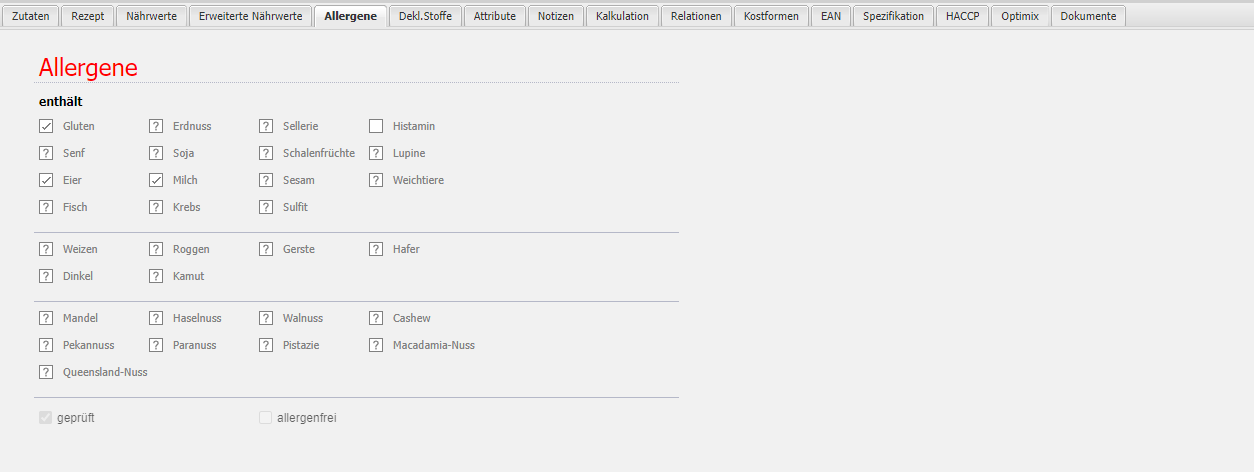Toggle the Haselnuss checkbox
Image resolution: width=1254 pixels, height=472 pixels.
tap(156, 318)
